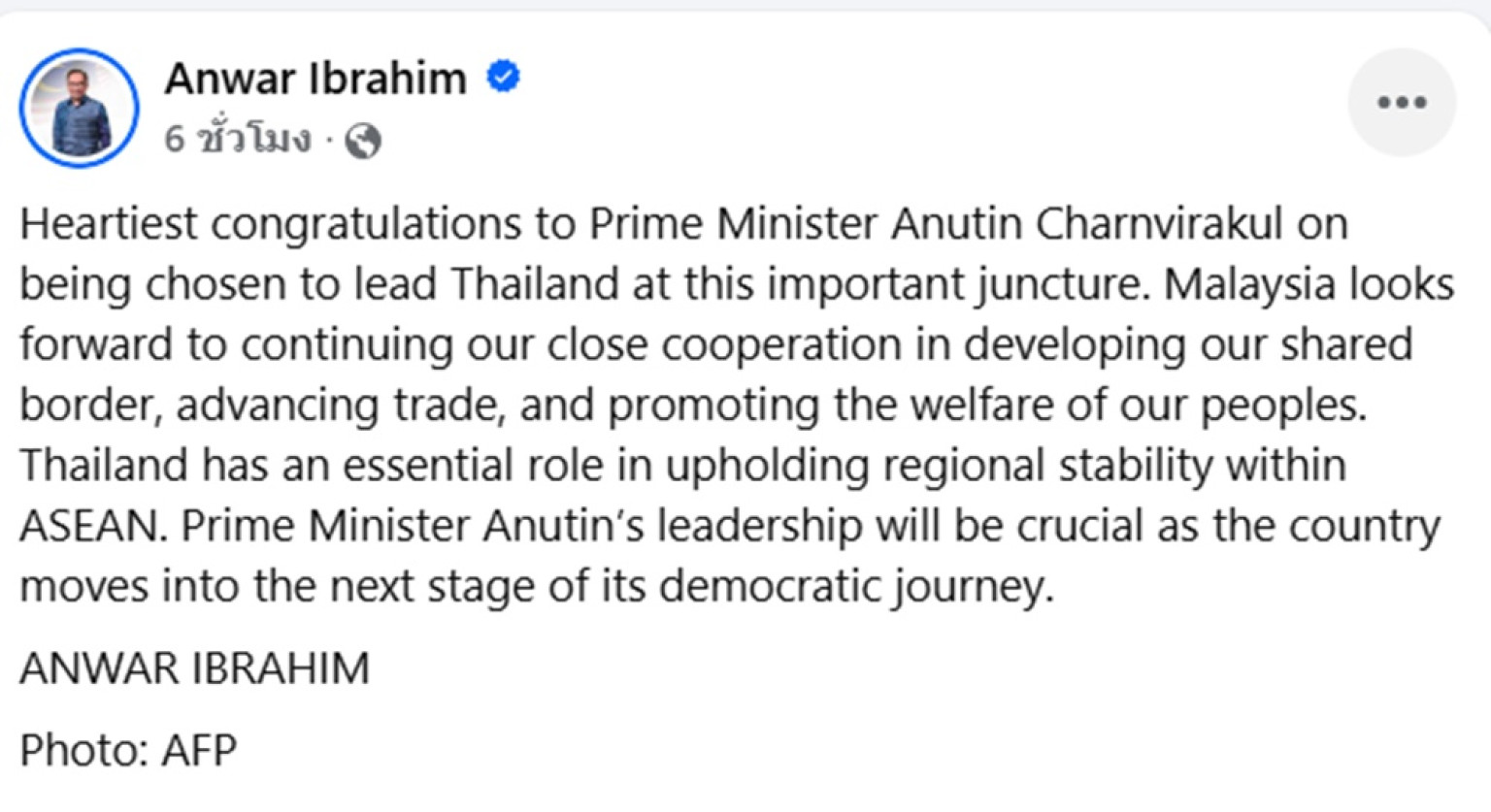Click the blue verified badge icon
The width and height of the screenshot is (1491, 812).
pos(503,77)
